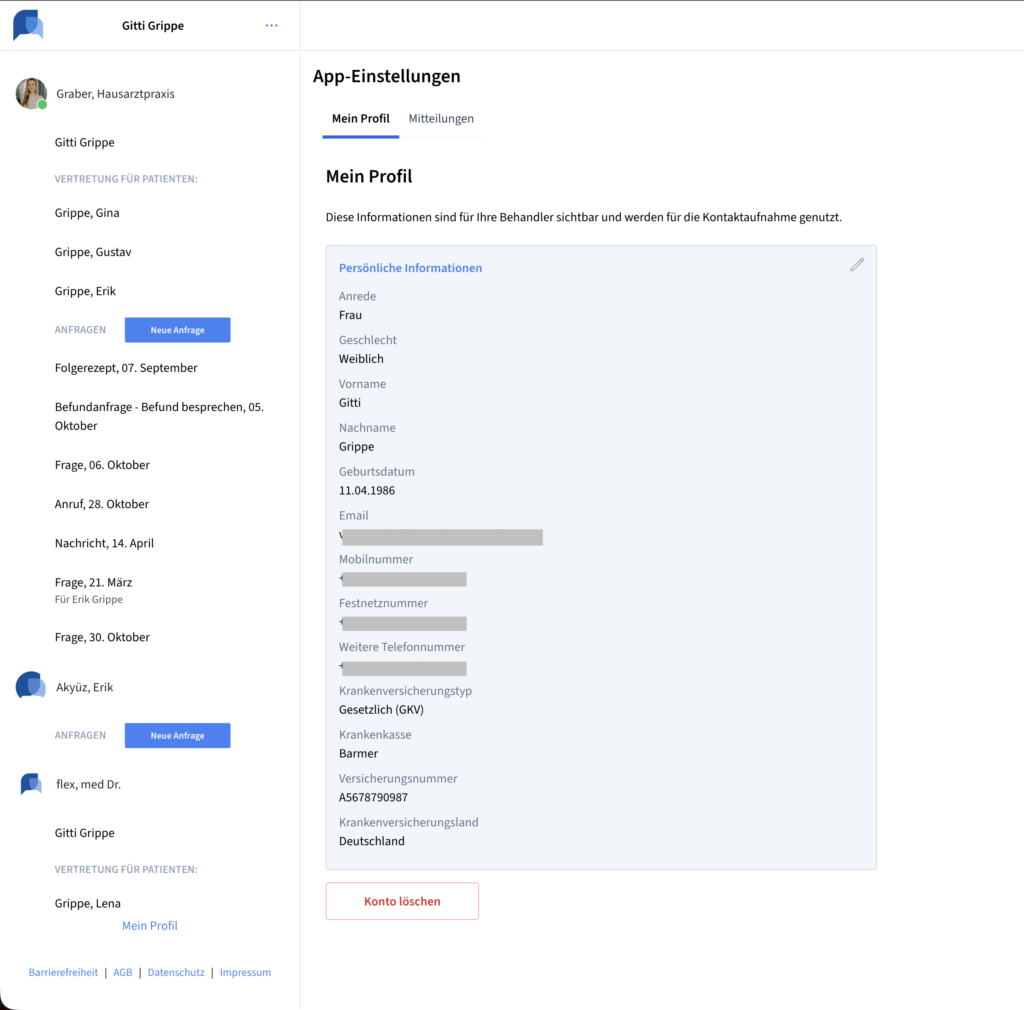The width and height of the screenshot is (1024, 1010).
Task: Select patient Grippe, Gustav
Action: 93,252
